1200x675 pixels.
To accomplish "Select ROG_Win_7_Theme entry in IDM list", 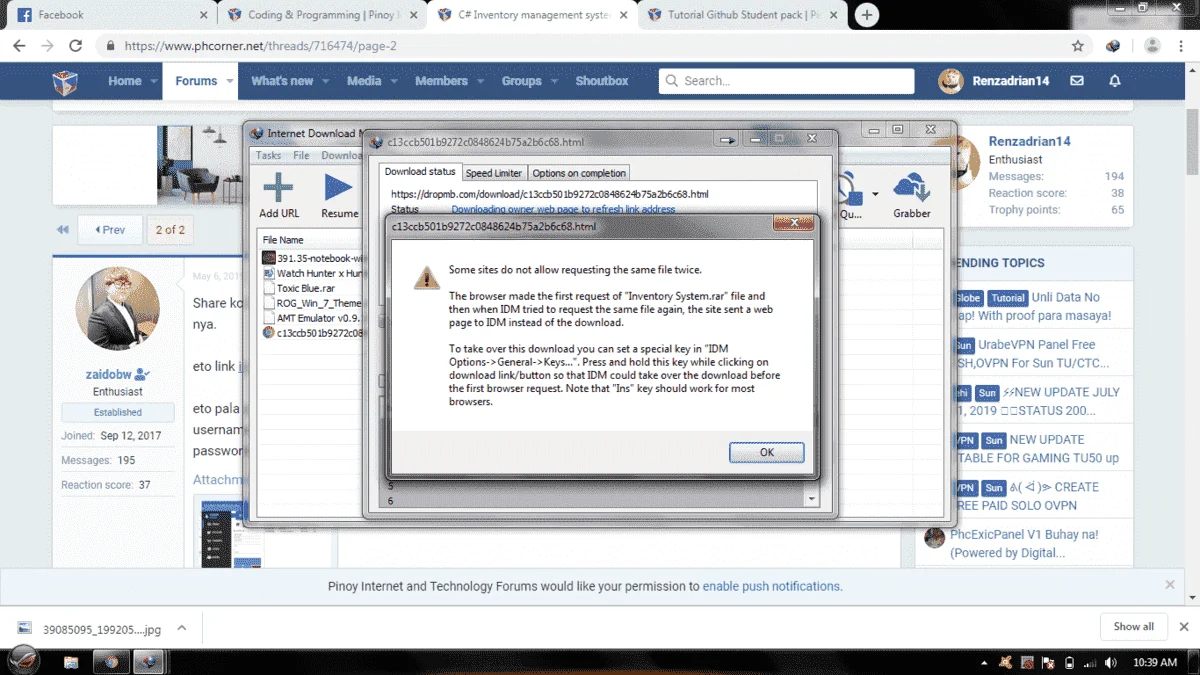I will (x=313, y=303).
